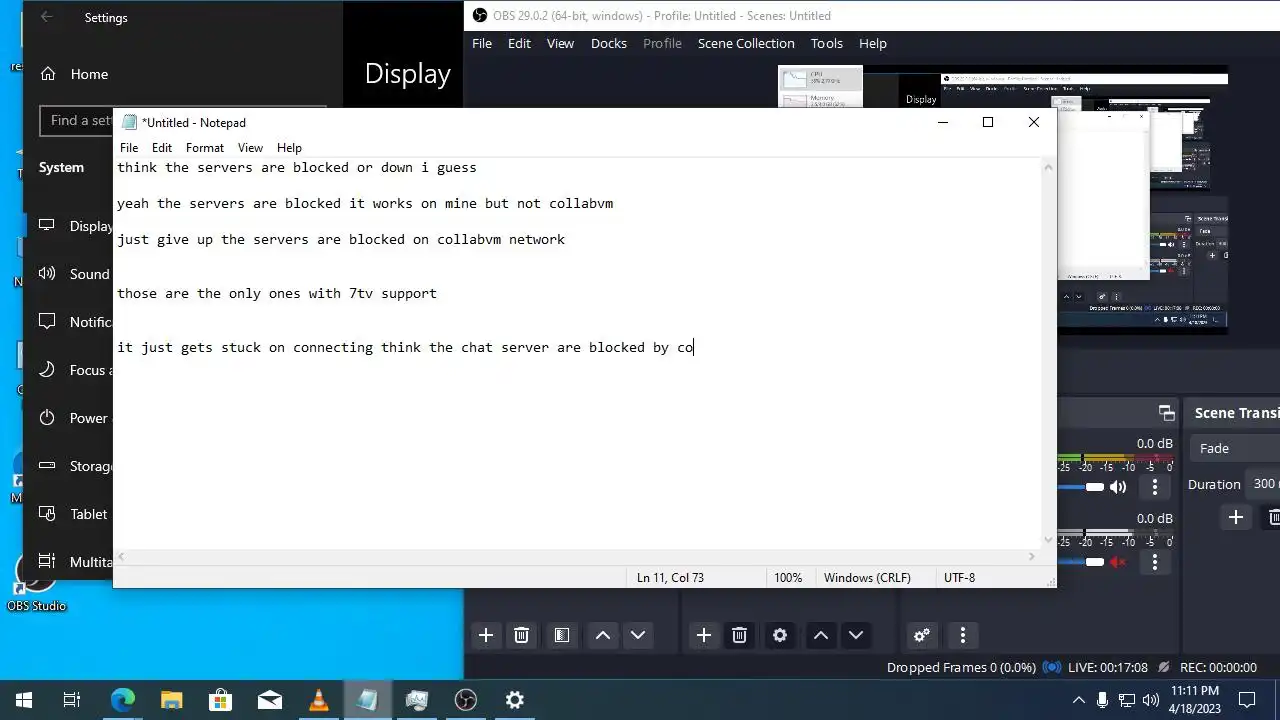Image resolution: width=1280 pixels, height=720 pixels.
Task: Unmute the second audio channel red speaker
Action: pyautogui.click(x=1118, y=562)
